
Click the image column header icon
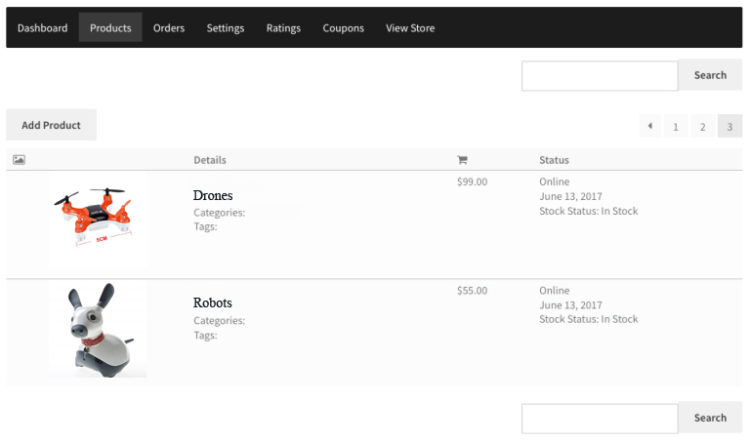pos(19,160)
